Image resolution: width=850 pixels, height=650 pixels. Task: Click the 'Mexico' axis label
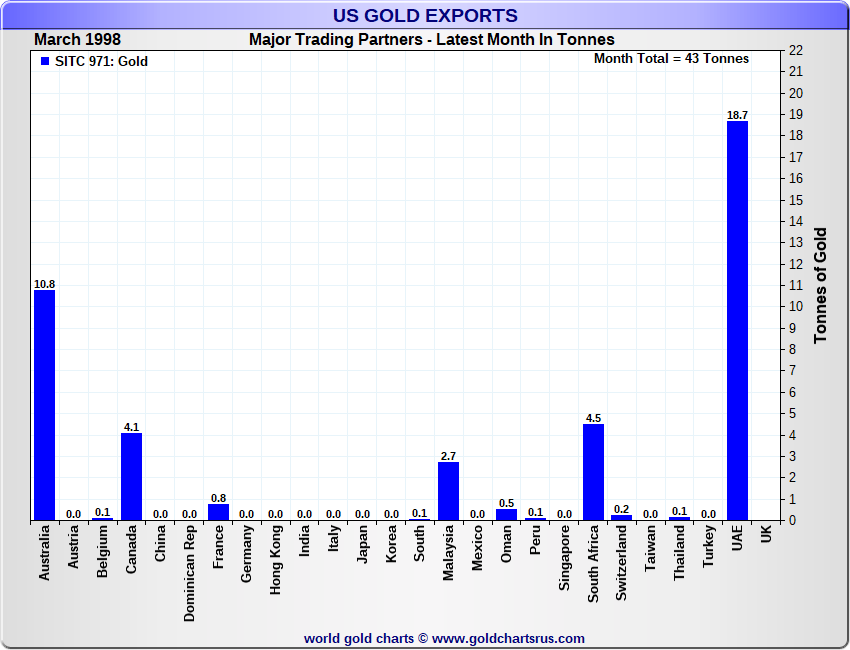point(477,548)
